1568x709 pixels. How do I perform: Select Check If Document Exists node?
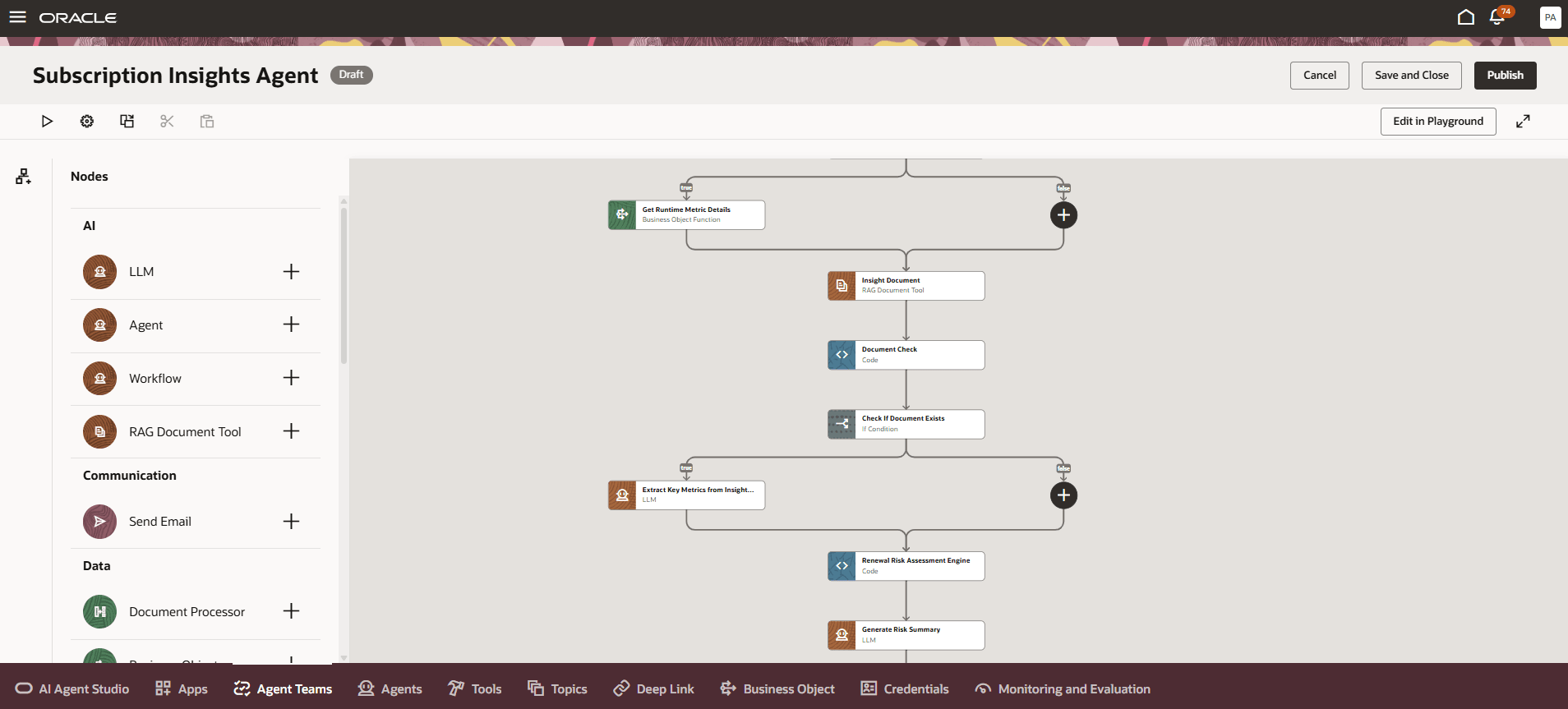pyautogui.click(x=906, y=424)
